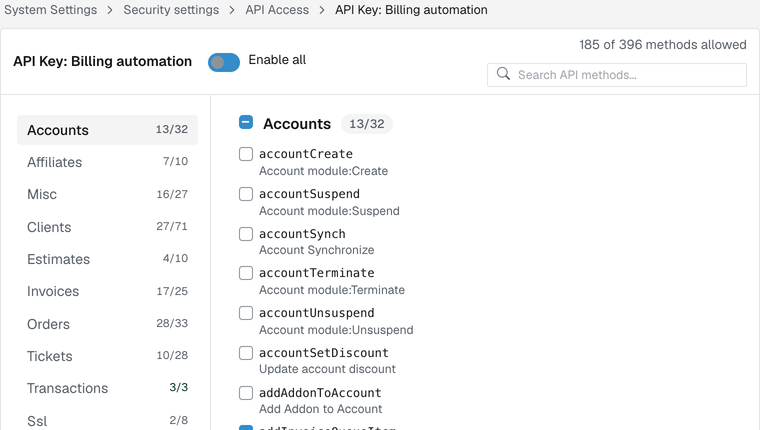Image resolution: width=760 pixels, height=430 pixels.
Task: Click the API Key: Billing automation page title
Action: [x=102, y=61]
